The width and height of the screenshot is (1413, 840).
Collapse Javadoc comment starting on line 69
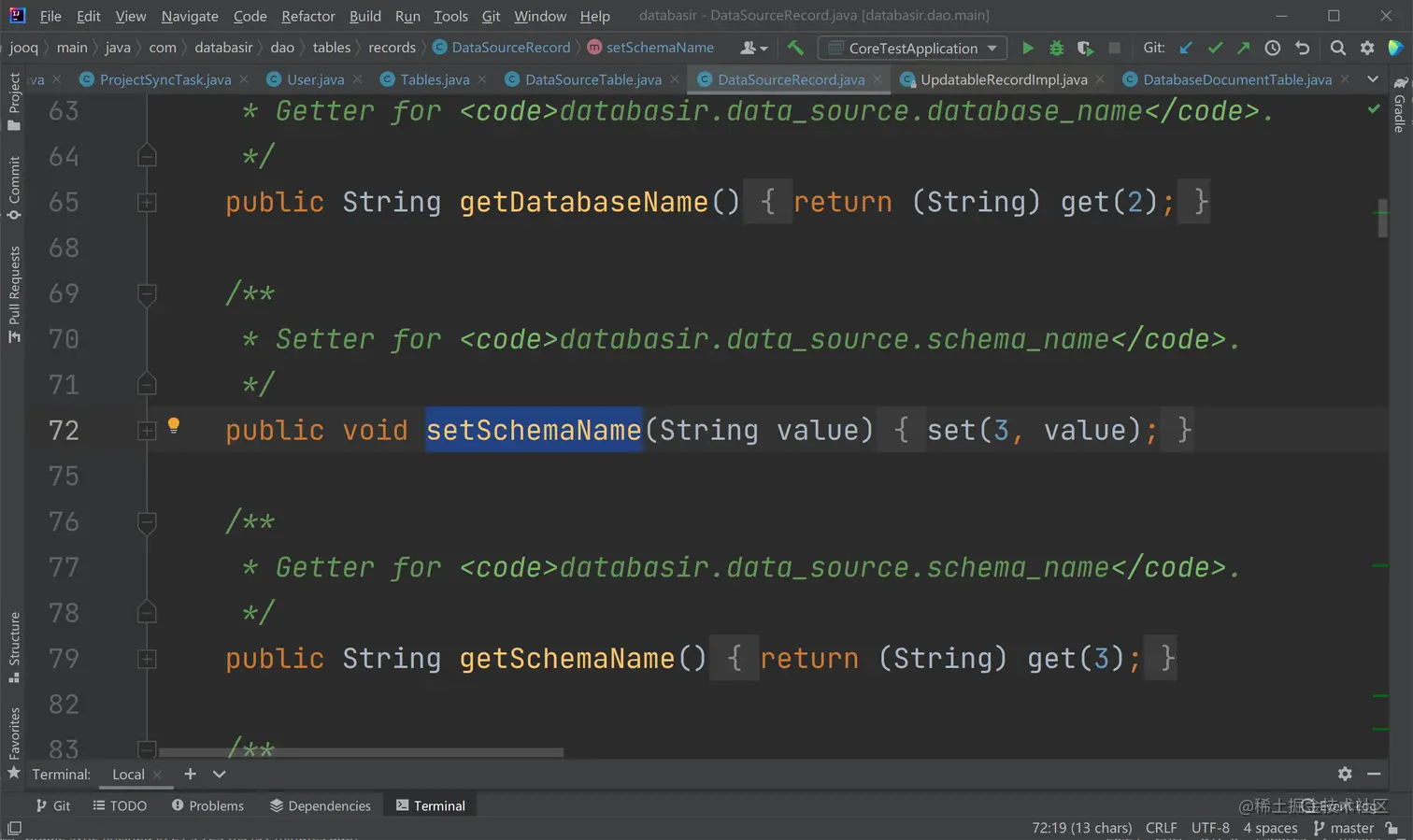tap(147, 294)
